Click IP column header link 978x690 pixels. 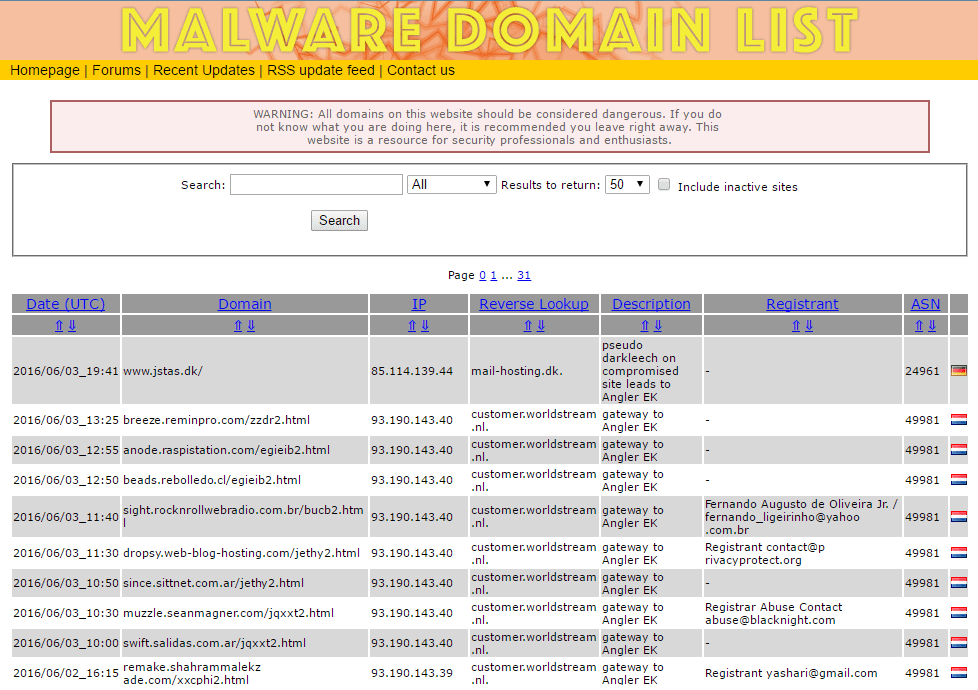(419, 304)
